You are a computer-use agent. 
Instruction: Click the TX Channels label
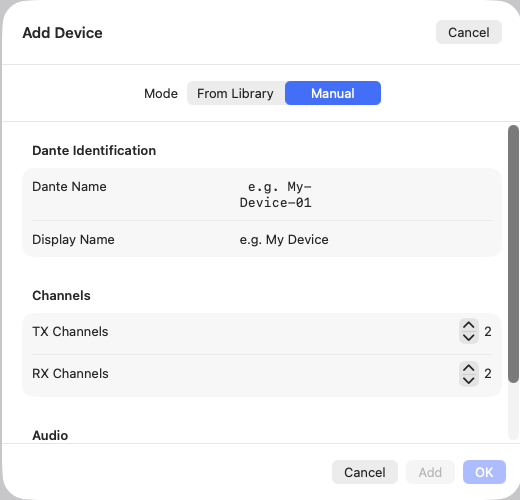point(70,332)
